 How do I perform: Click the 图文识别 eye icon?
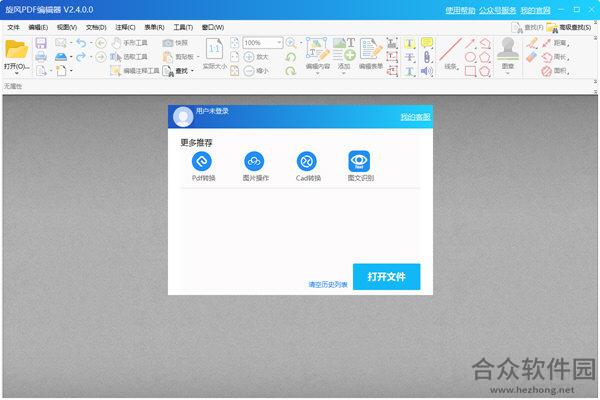359,161
